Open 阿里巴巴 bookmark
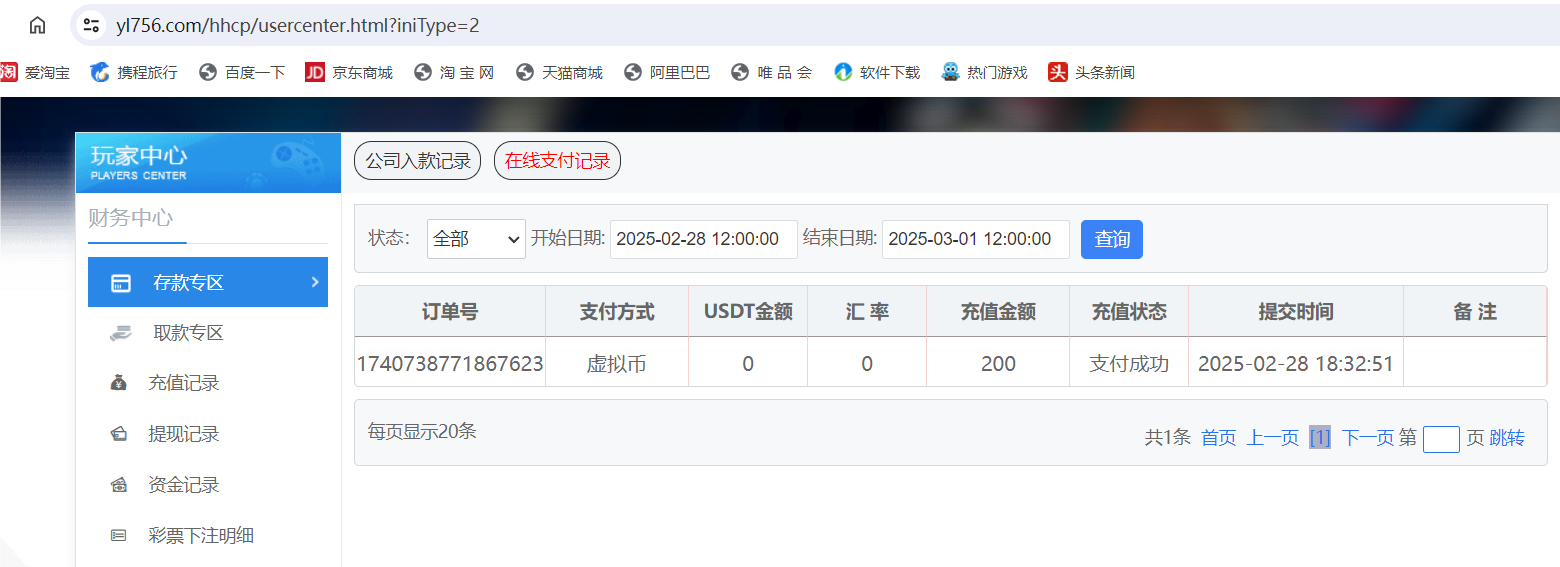The image size is (1560, 567). click(667, 72)
